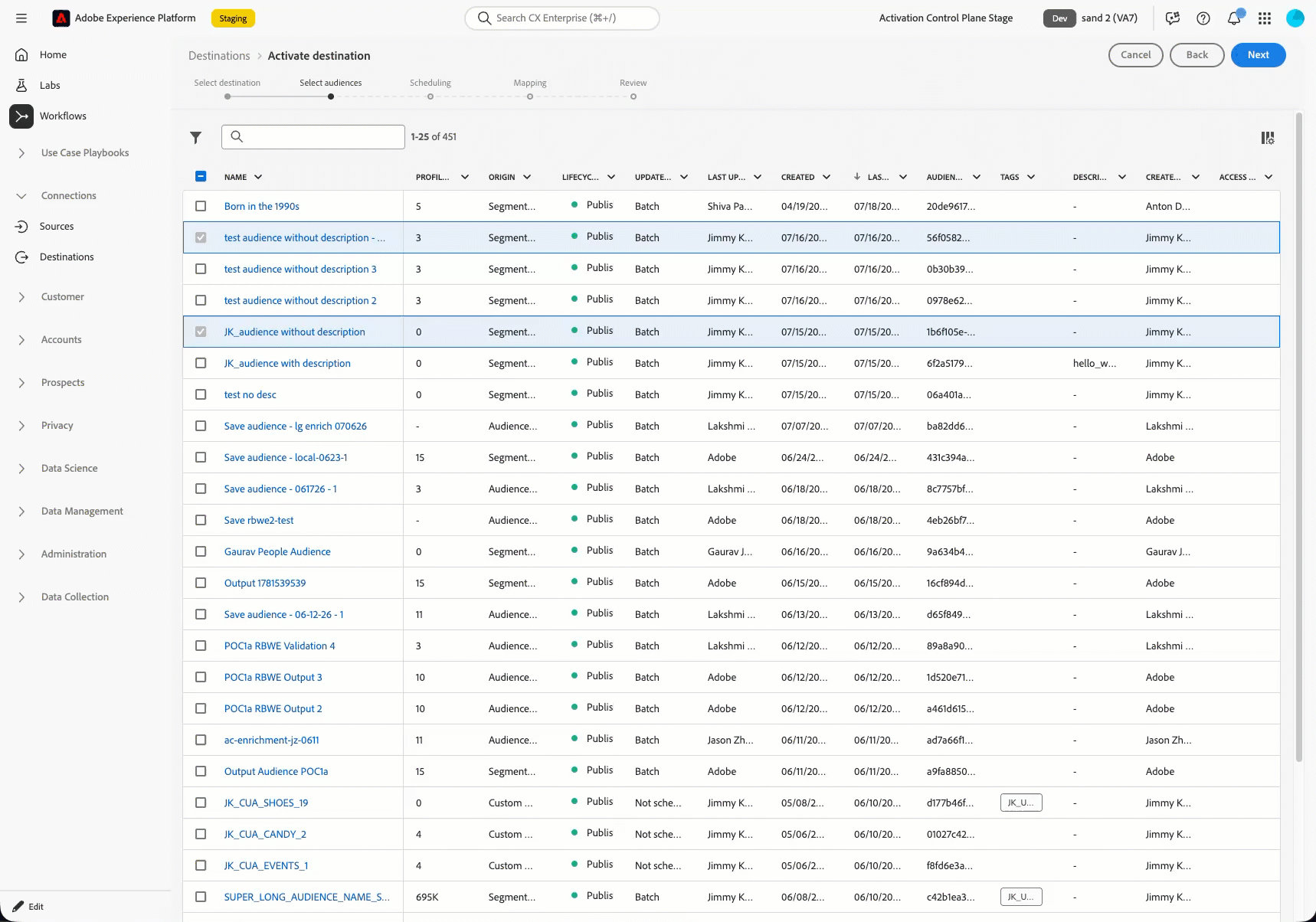This screenshot has width=1316, height=922.
Task: Open the hamburger navigation menu
Action: (x=21, y=18)
